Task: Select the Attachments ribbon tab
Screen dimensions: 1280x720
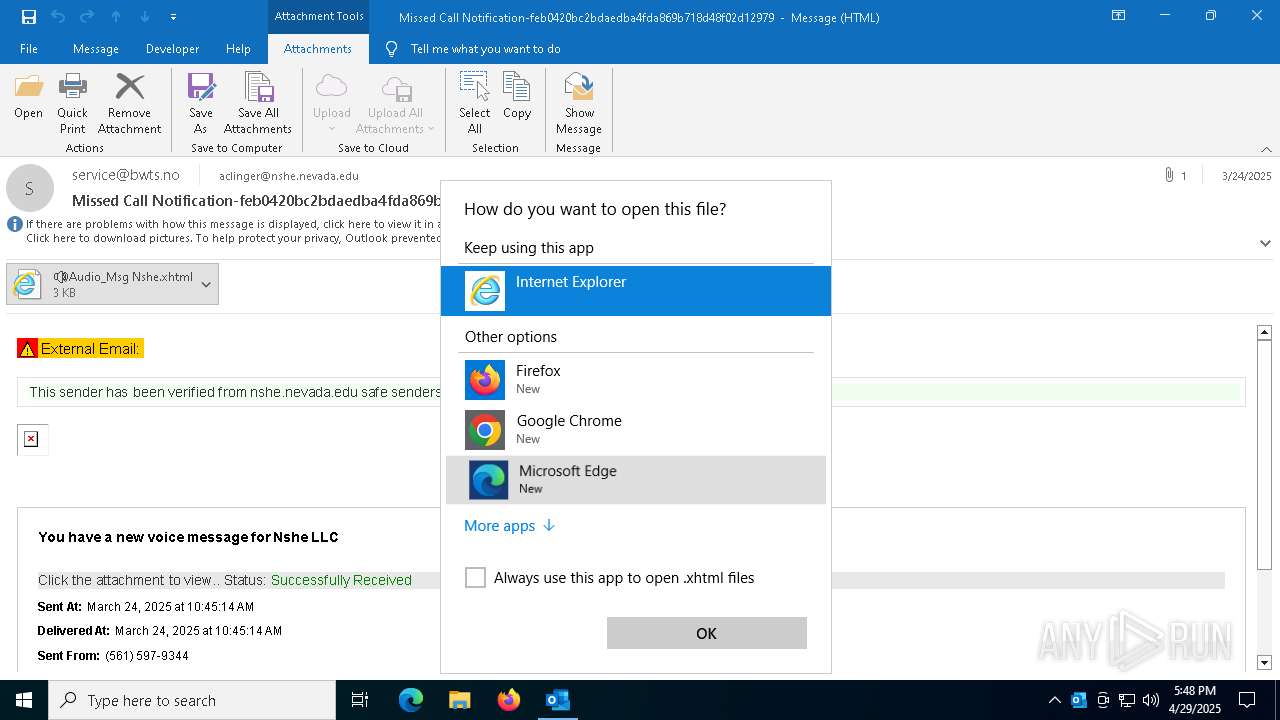Action: tap(318, 49)
